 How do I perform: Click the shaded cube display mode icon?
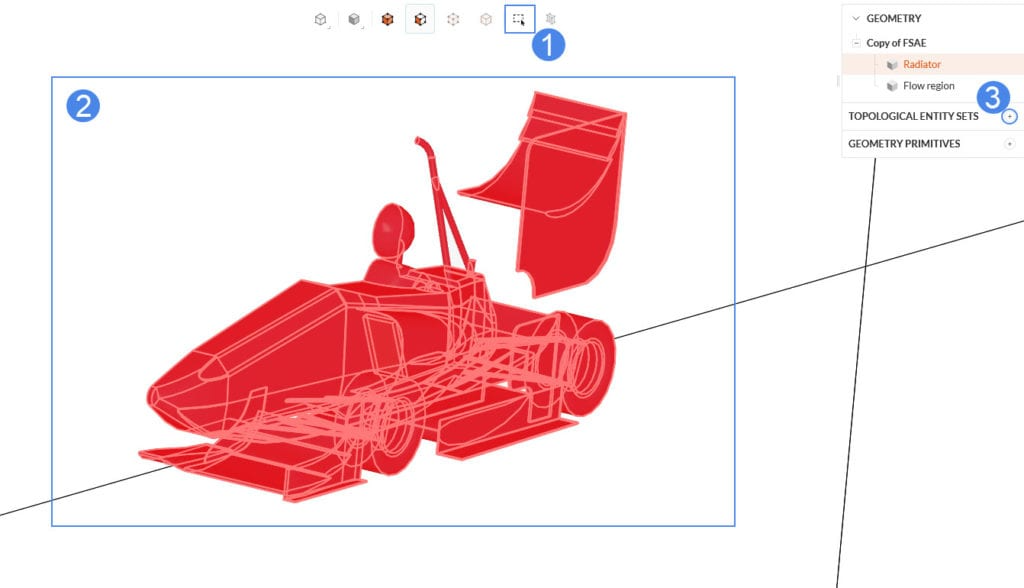tap(353, 20)
